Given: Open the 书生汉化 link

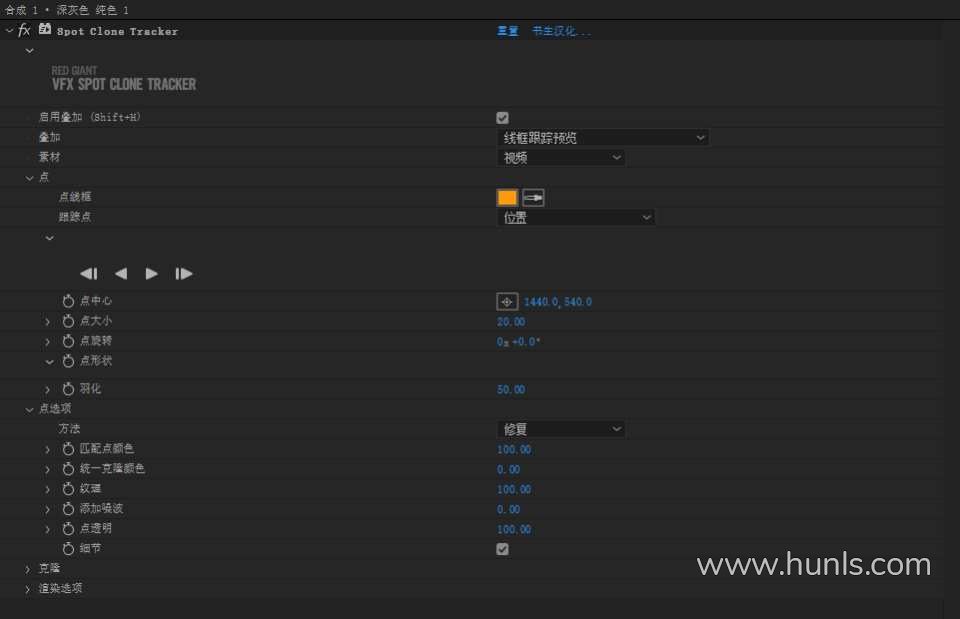Looking at the screenshot, I should [x=561, y=31].
